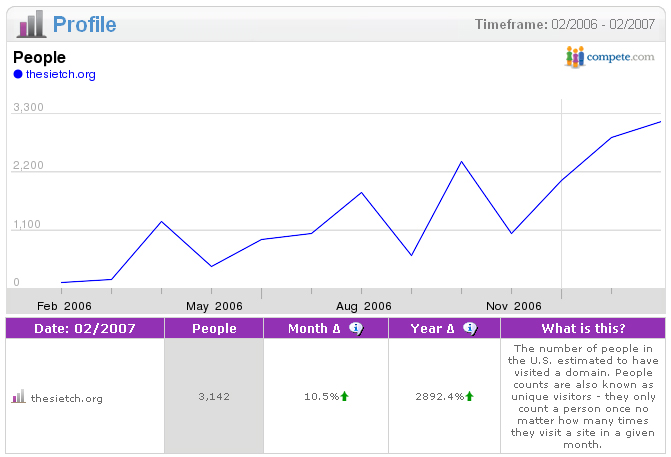Select the People column header
This screenshot has width=671, height=457.
[x=214, y=329]
